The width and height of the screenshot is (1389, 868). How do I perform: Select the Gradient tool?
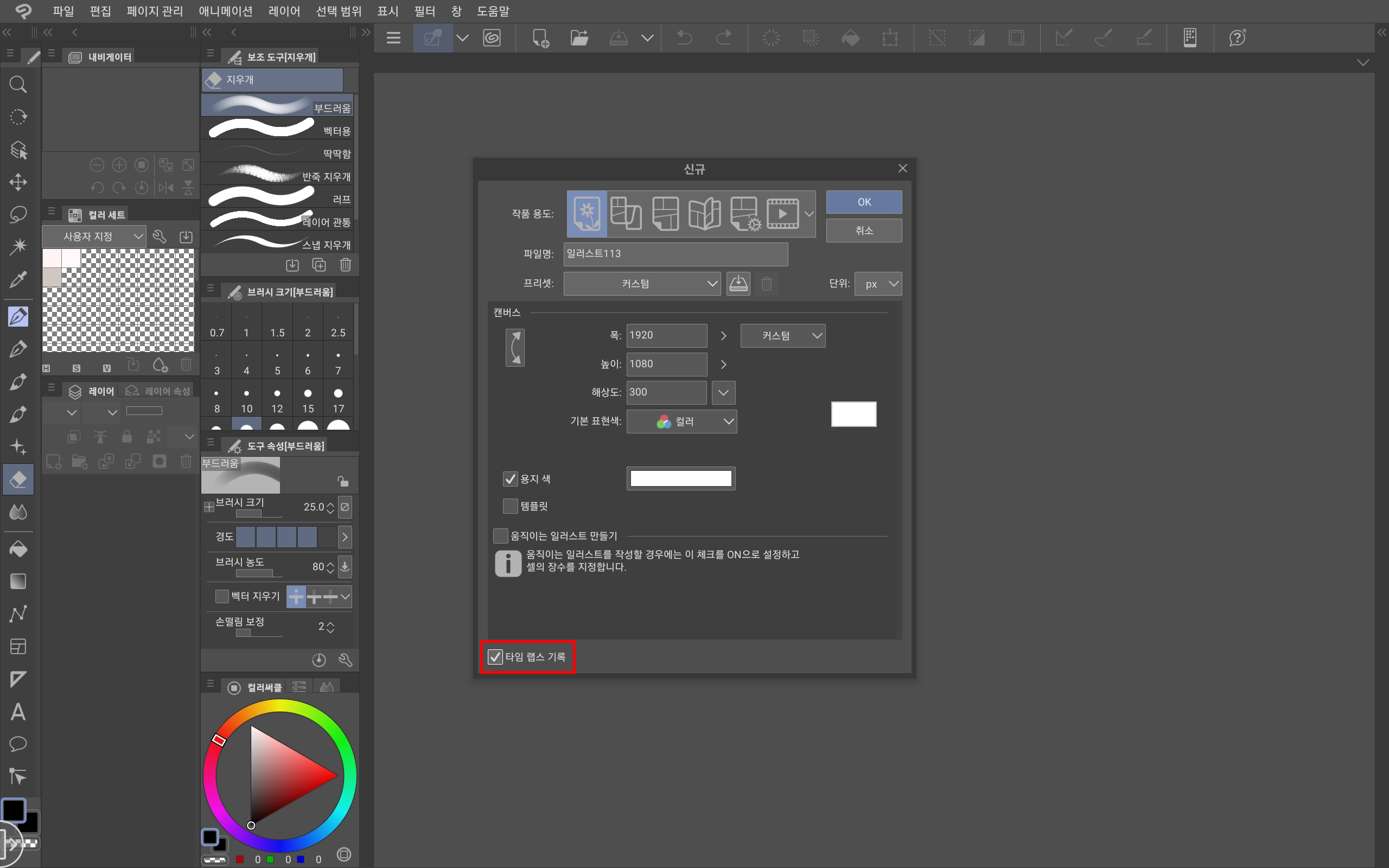(x=18, y=582)
